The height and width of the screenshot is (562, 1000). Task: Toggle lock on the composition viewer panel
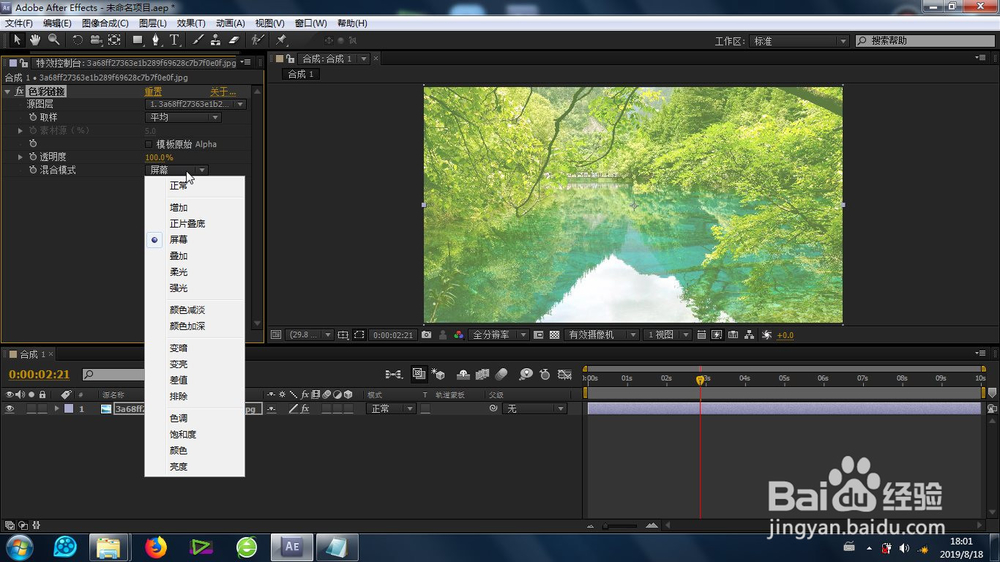[290, 59]
